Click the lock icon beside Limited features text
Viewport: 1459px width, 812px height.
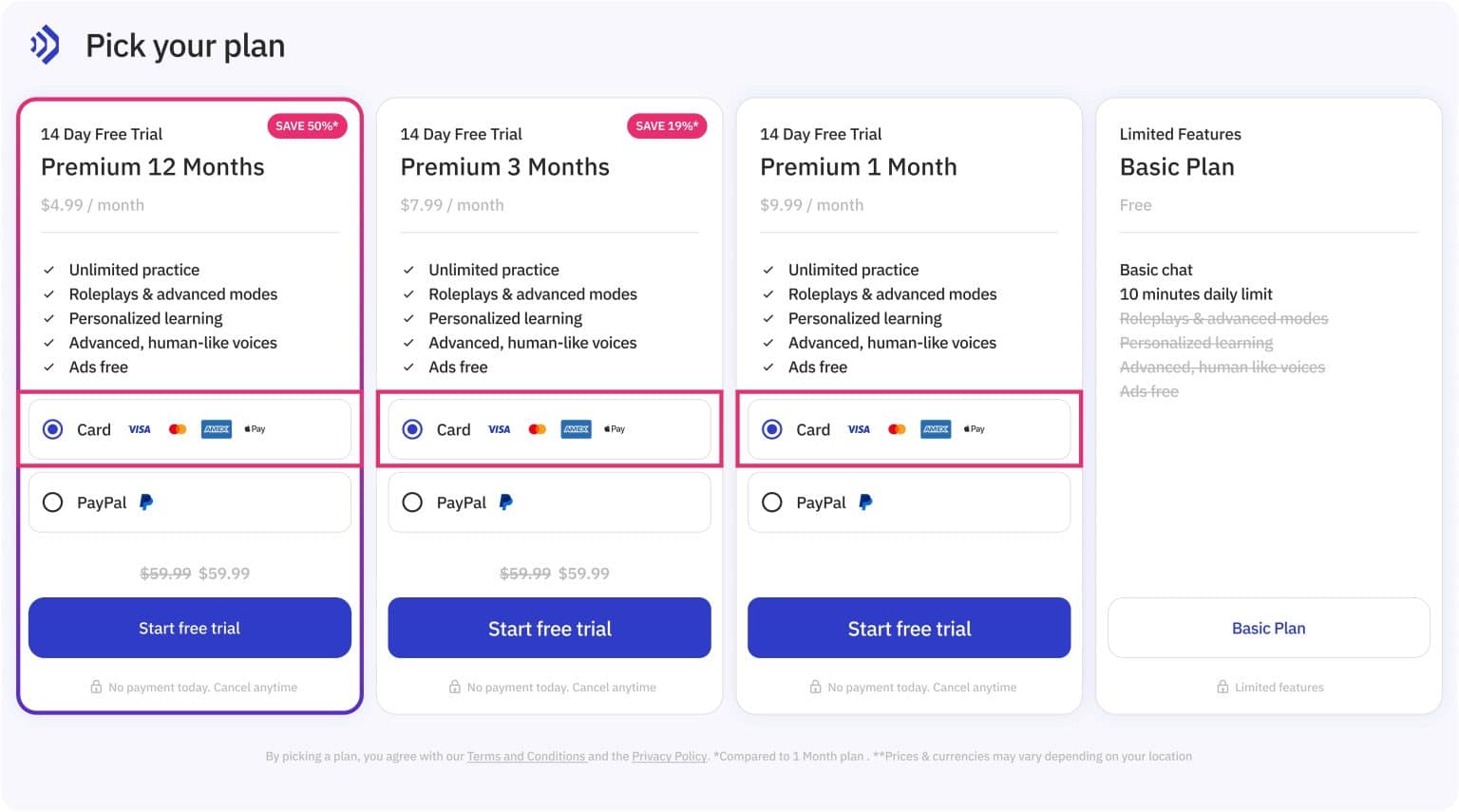[x=1223, y=687]
